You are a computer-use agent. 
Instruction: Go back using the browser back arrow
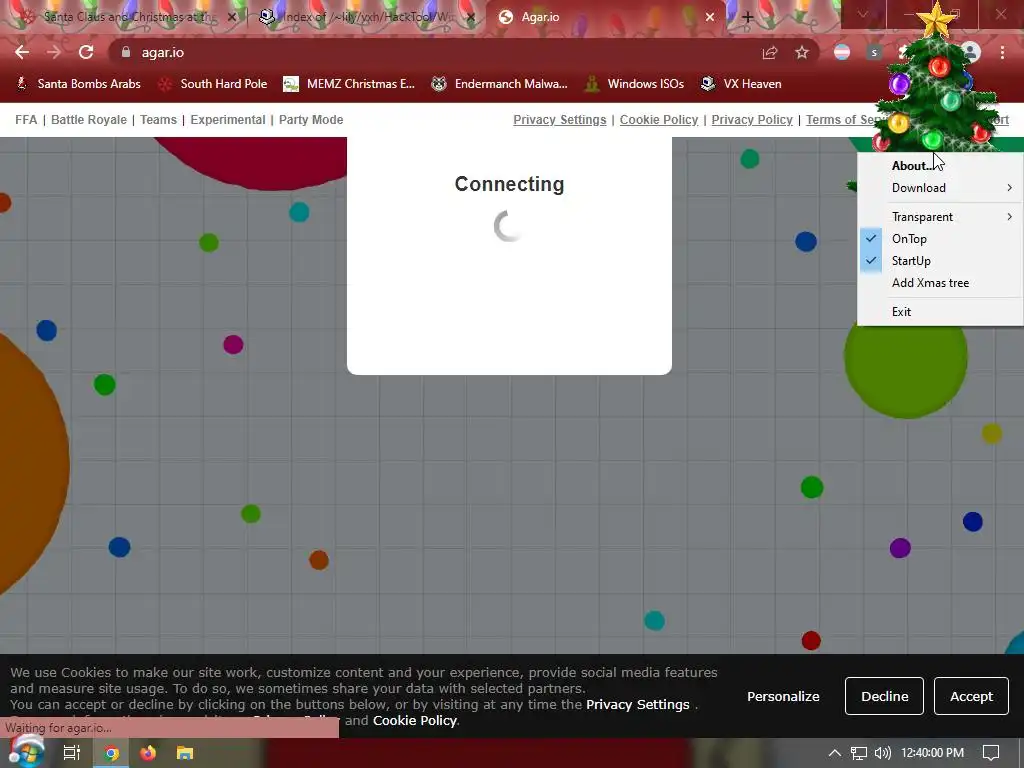(22, 52)
